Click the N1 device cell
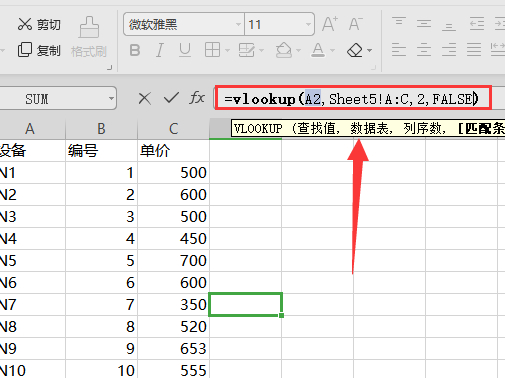The width and height of the screenshot is (505, 378). 32,173
